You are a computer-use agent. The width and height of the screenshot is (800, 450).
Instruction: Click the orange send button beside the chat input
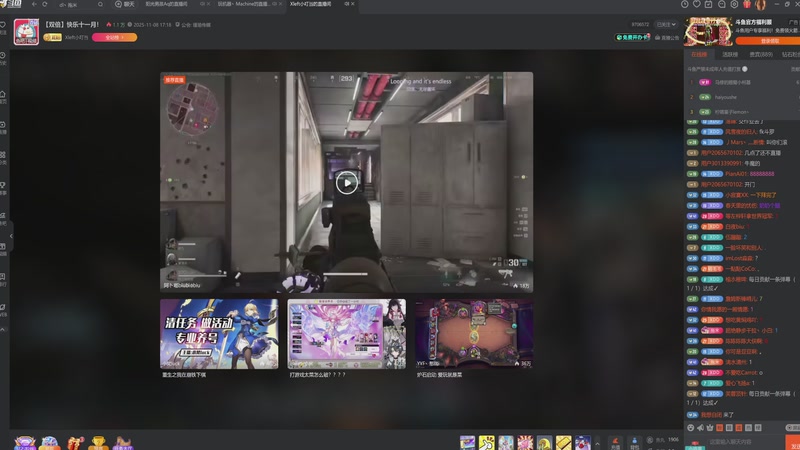coord(792,442)
